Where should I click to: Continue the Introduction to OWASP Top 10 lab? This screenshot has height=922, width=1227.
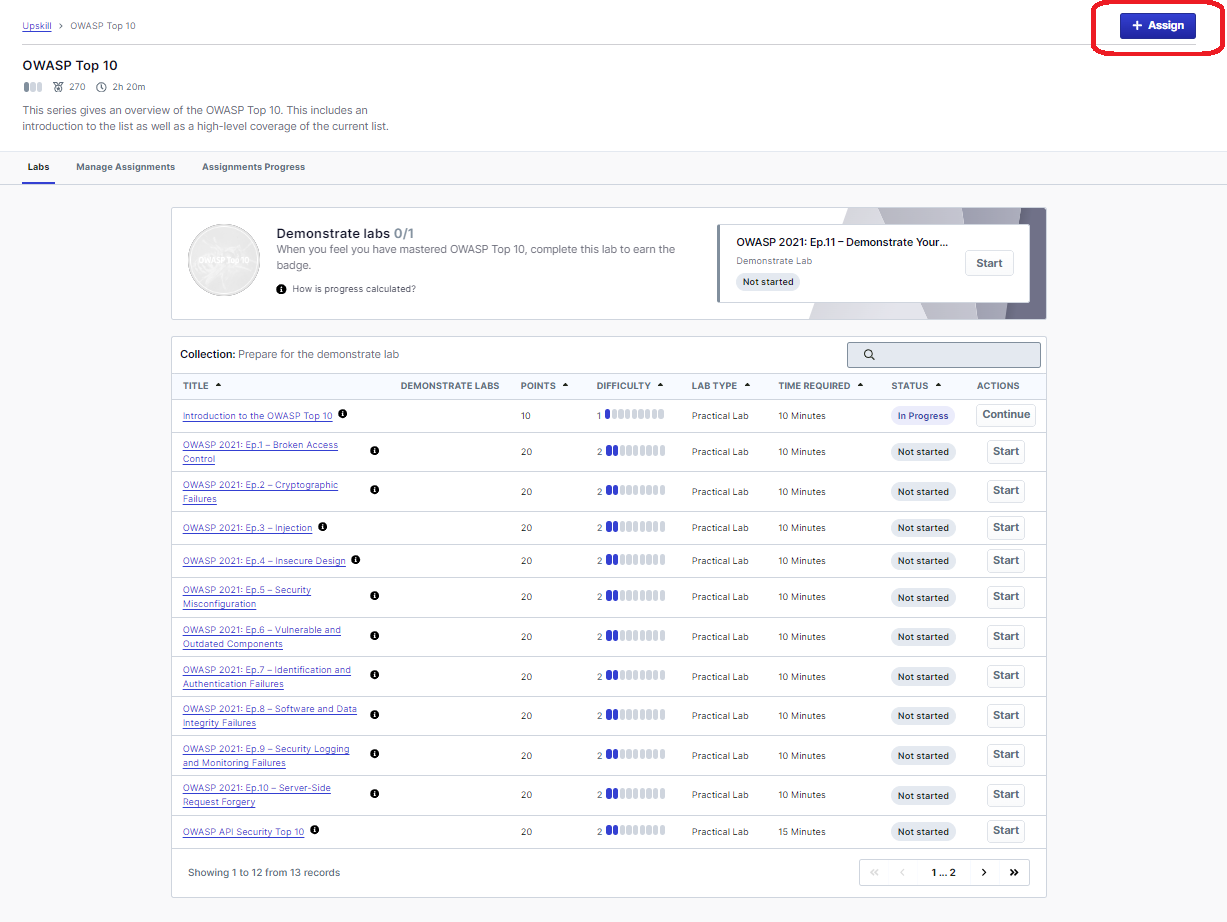tap(1005, 415)
